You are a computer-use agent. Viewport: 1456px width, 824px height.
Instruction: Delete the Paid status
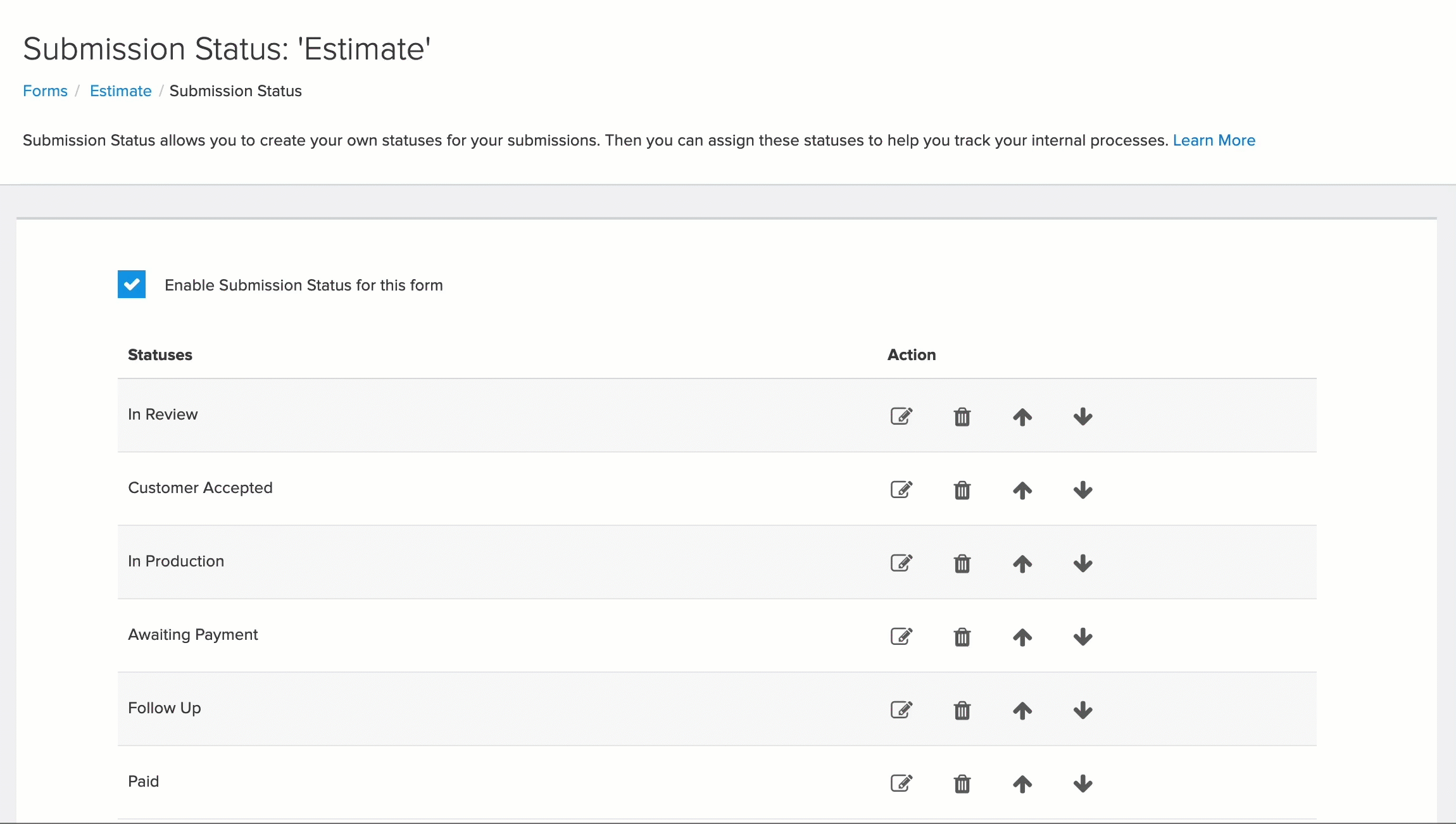click(x=962, y=783)
